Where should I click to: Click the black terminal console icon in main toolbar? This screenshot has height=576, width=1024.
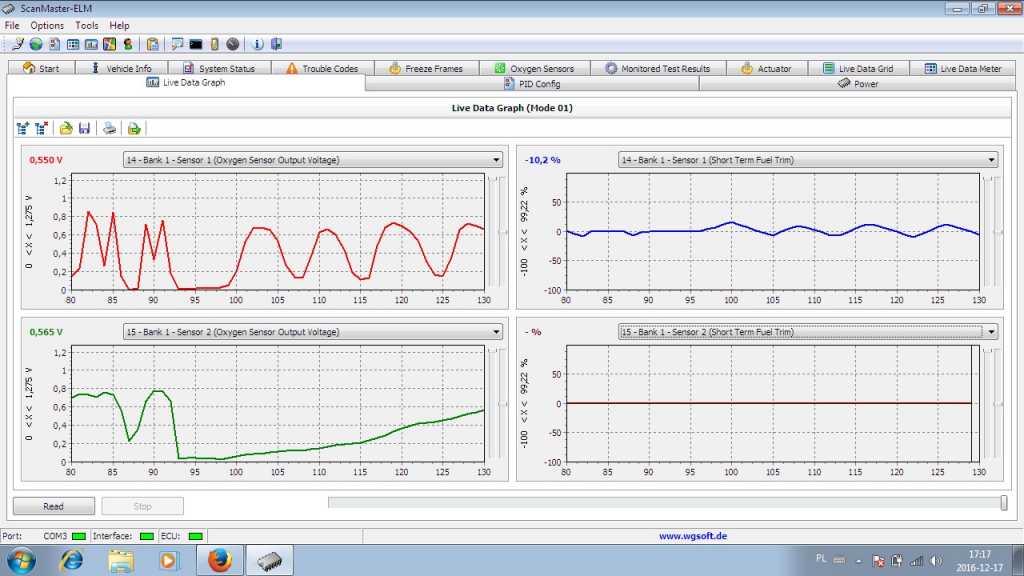(196, 44)
